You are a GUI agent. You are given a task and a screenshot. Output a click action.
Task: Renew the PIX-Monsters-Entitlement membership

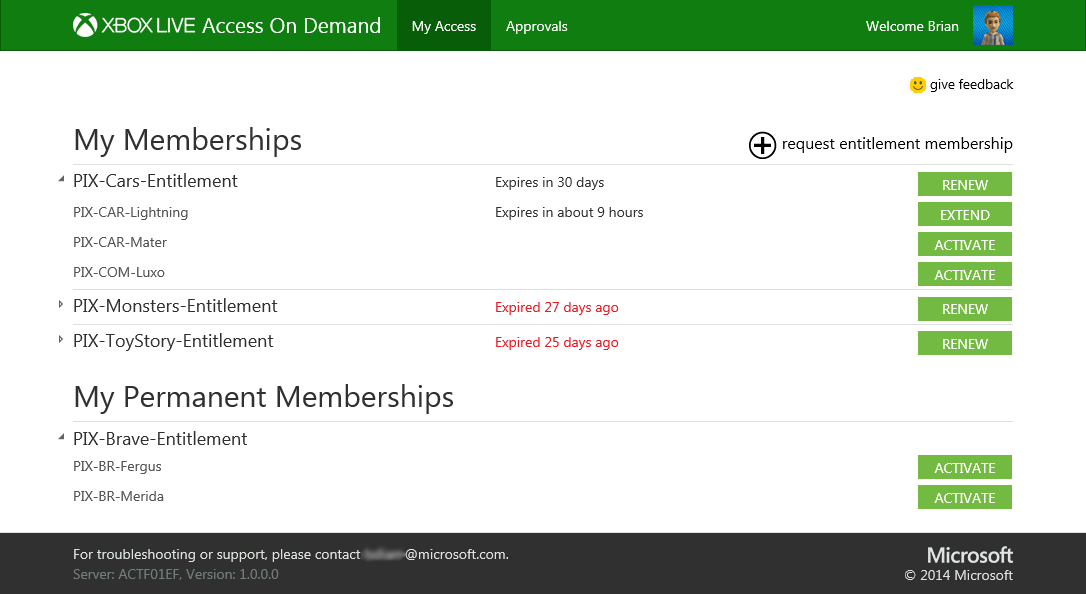(965, 309)
